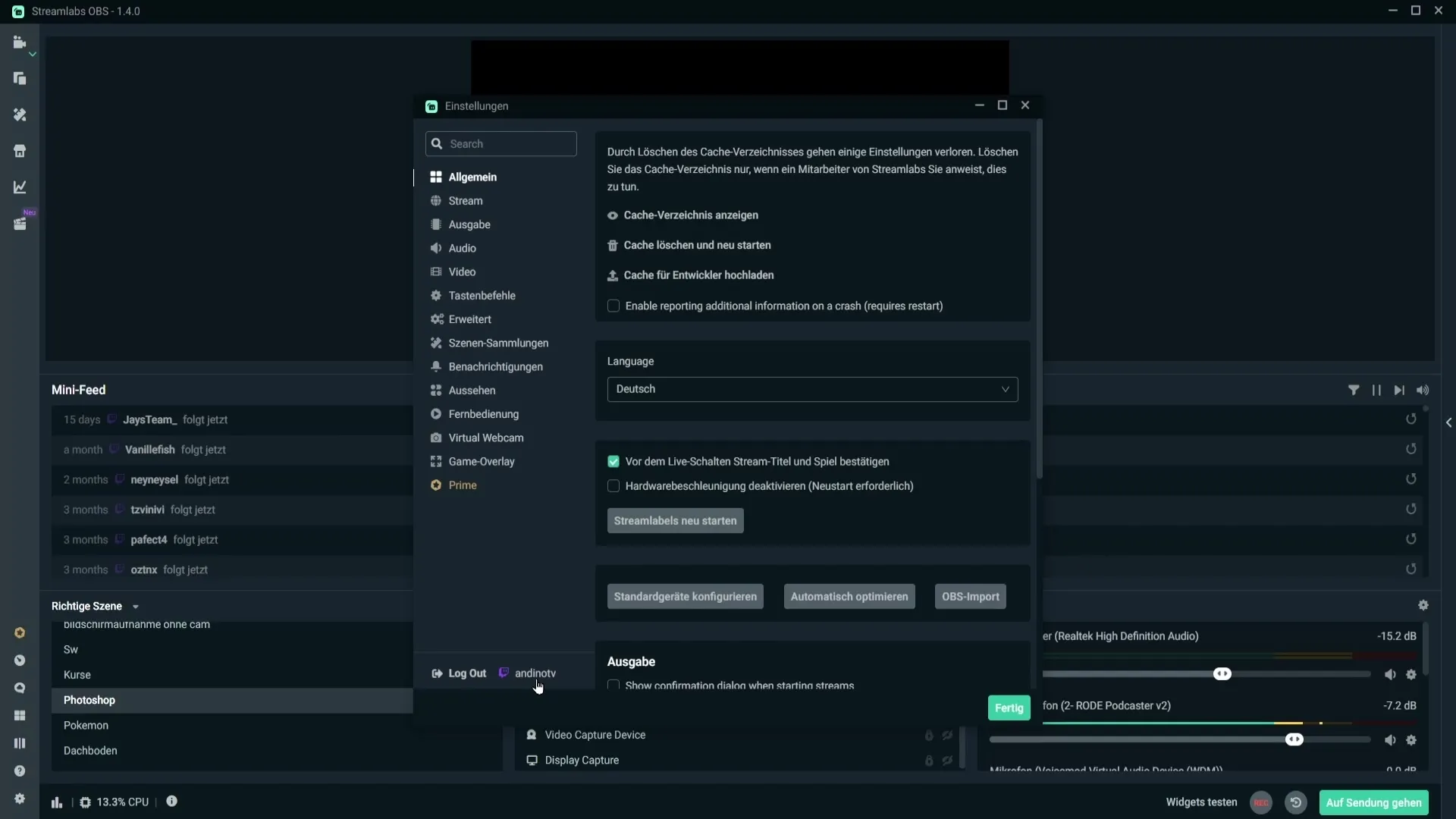
Task: Click Cache-Verzeichnis anzeigen link
Action: click(690, 215)
